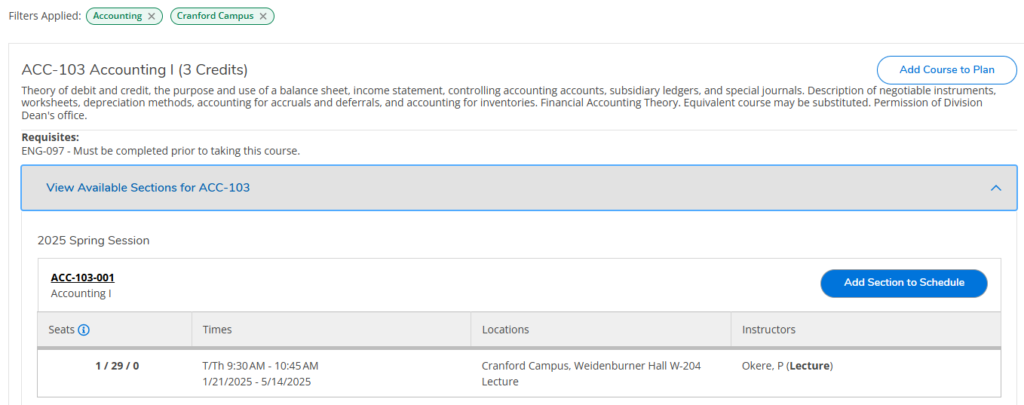Click the Seats info icon
The height and width of the screenshot is (405, 1024).
pos(84,329)
